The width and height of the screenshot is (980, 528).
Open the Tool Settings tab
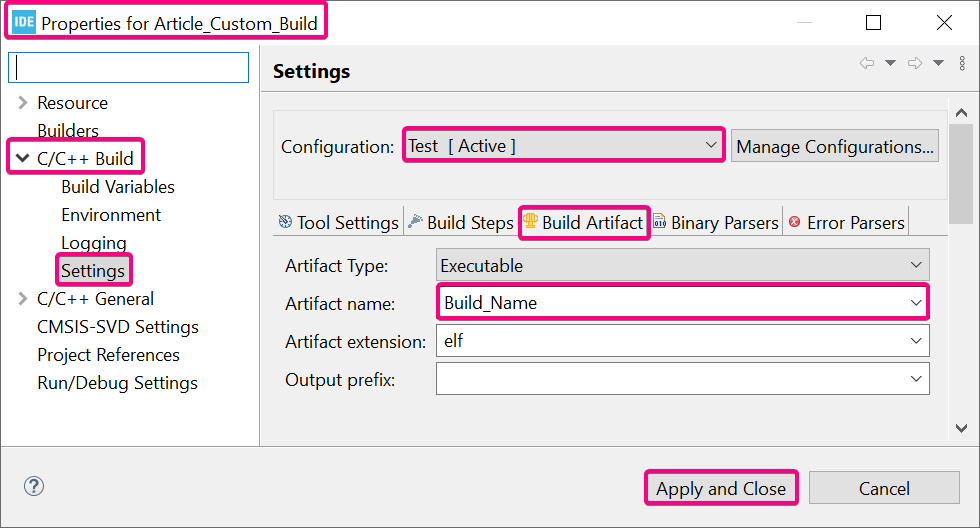pyautogui.click(x=338, y=223)
